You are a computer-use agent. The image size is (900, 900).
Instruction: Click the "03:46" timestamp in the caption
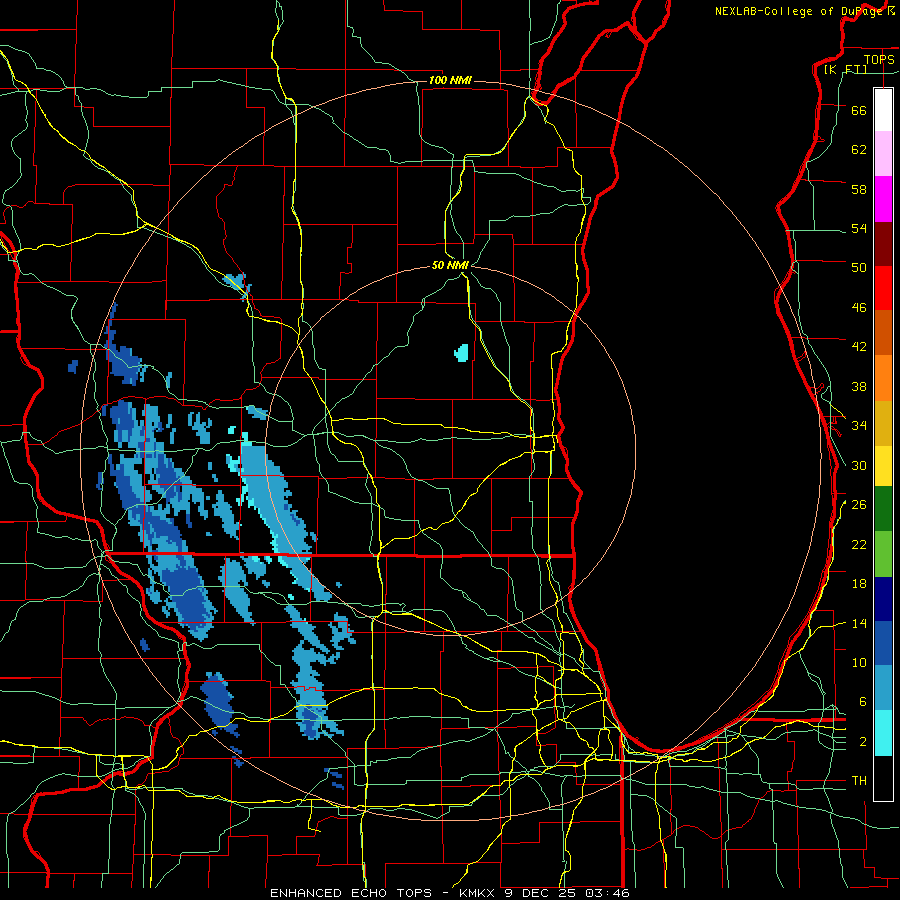(x=607, y=893)
